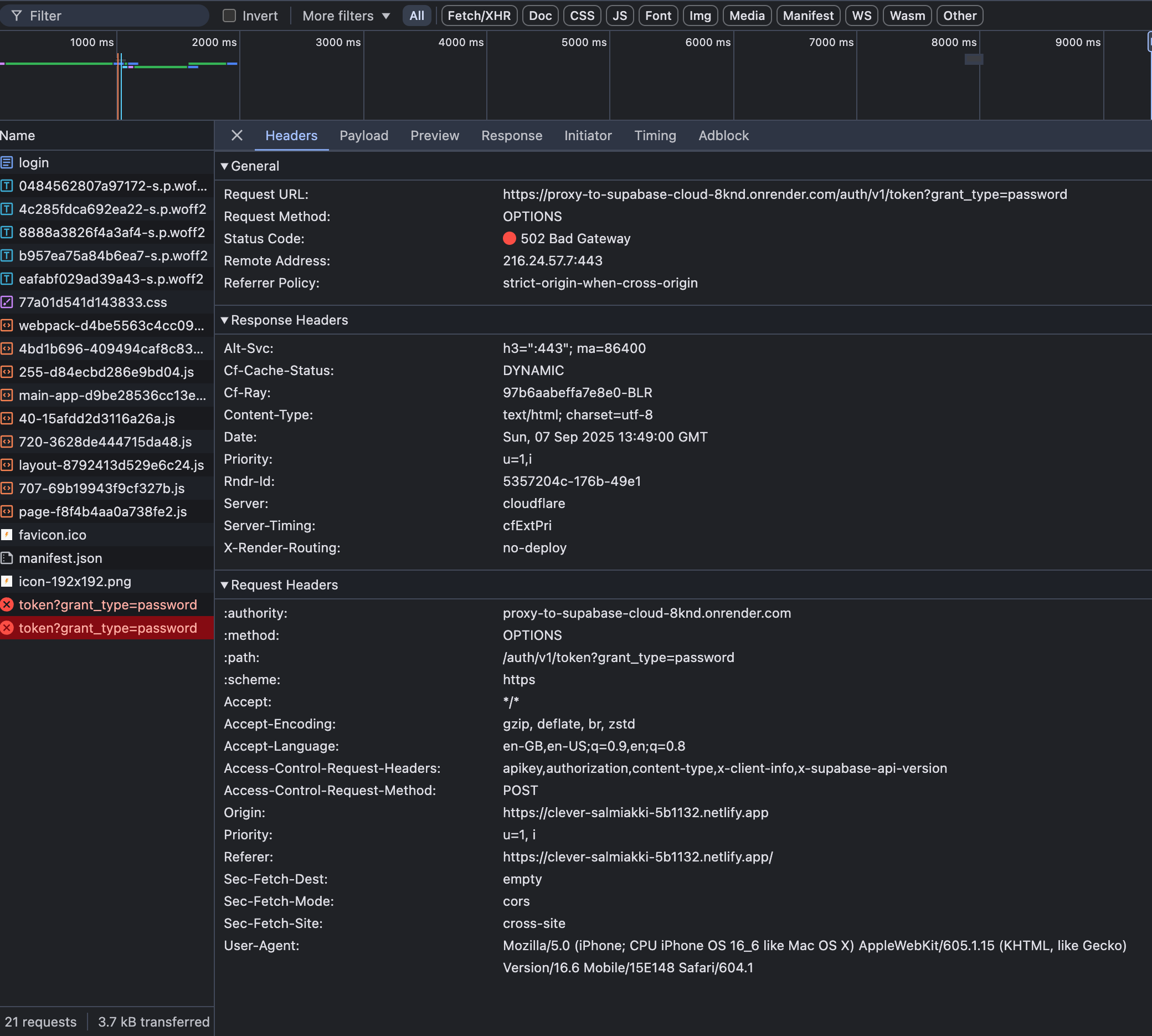This screenshot has height=1036, width=1152.
Task: Open the Timing tab
Action: [655, 136]
